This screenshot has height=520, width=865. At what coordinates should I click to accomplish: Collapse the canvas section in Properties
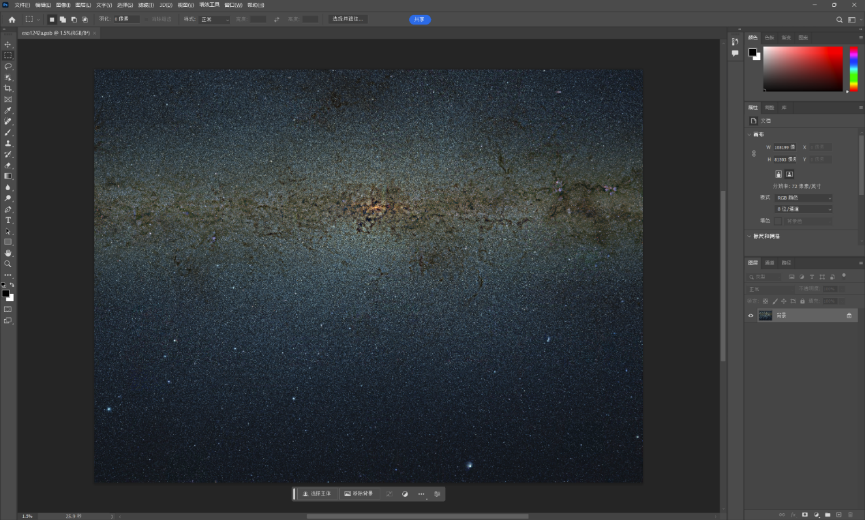point(749,135)
